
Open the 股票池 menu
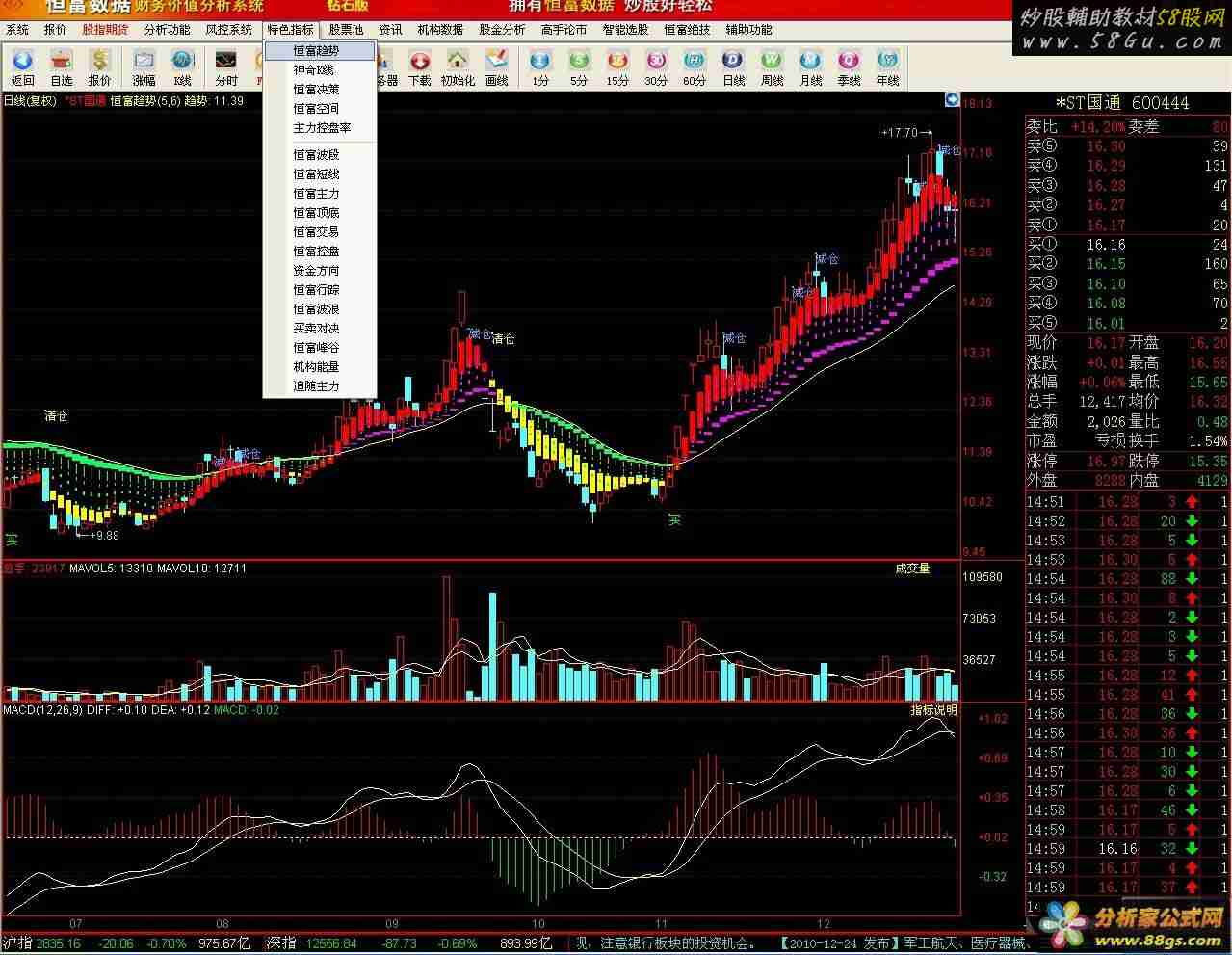[x=346, y=30]
